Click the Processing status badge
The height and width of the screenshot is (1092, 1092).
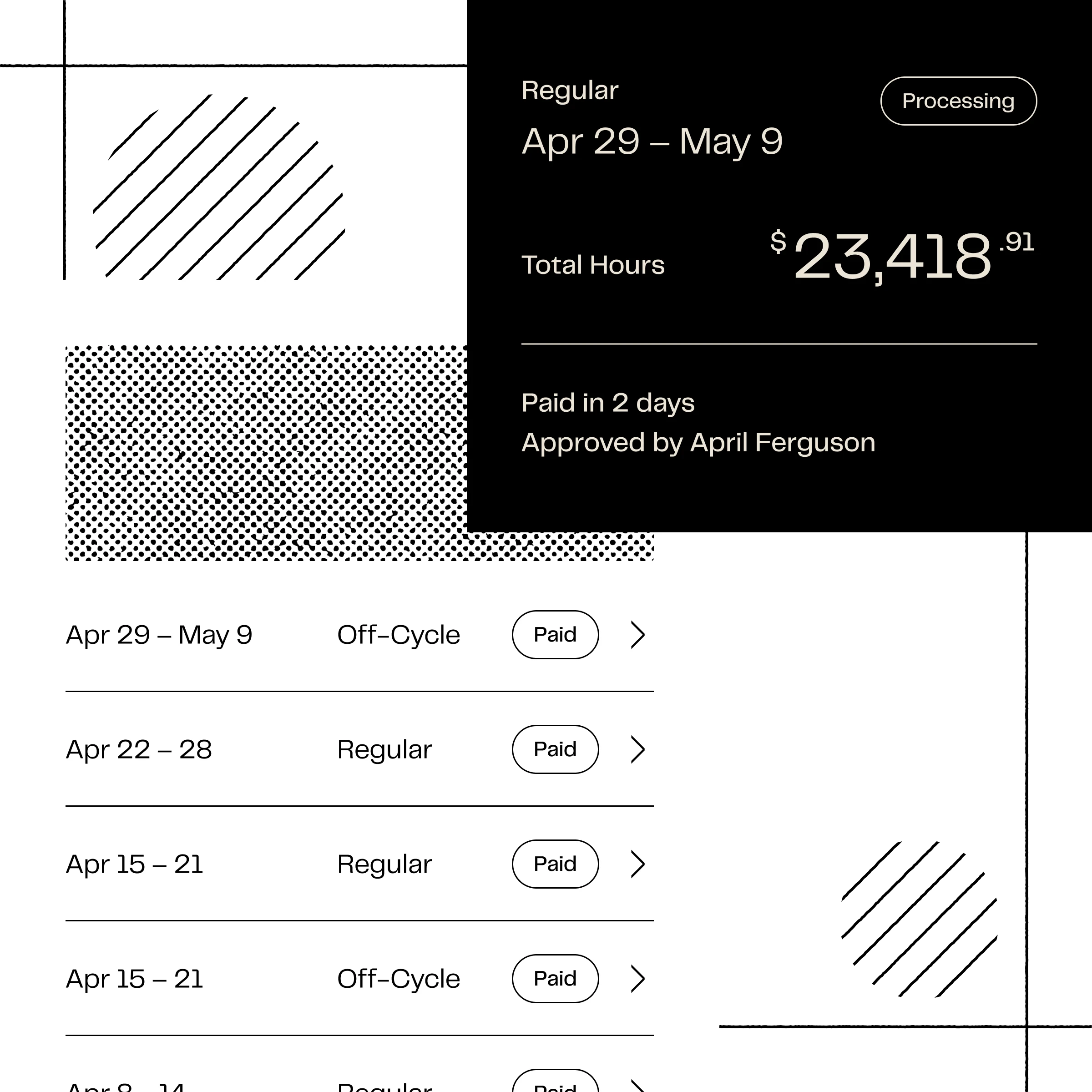(x=958, y=101)
